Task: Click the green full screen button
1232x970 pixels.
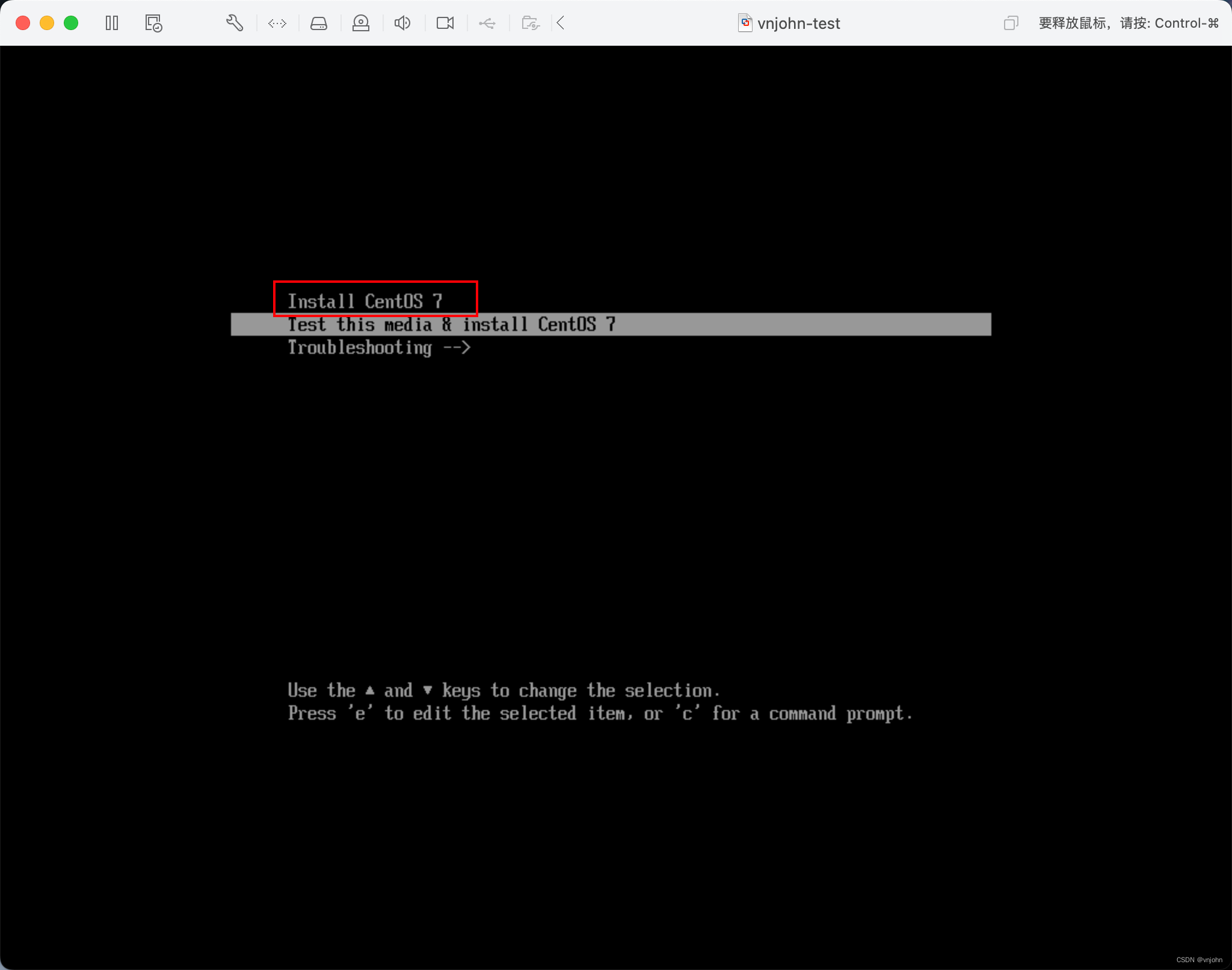Action: [x=71, y=23]
